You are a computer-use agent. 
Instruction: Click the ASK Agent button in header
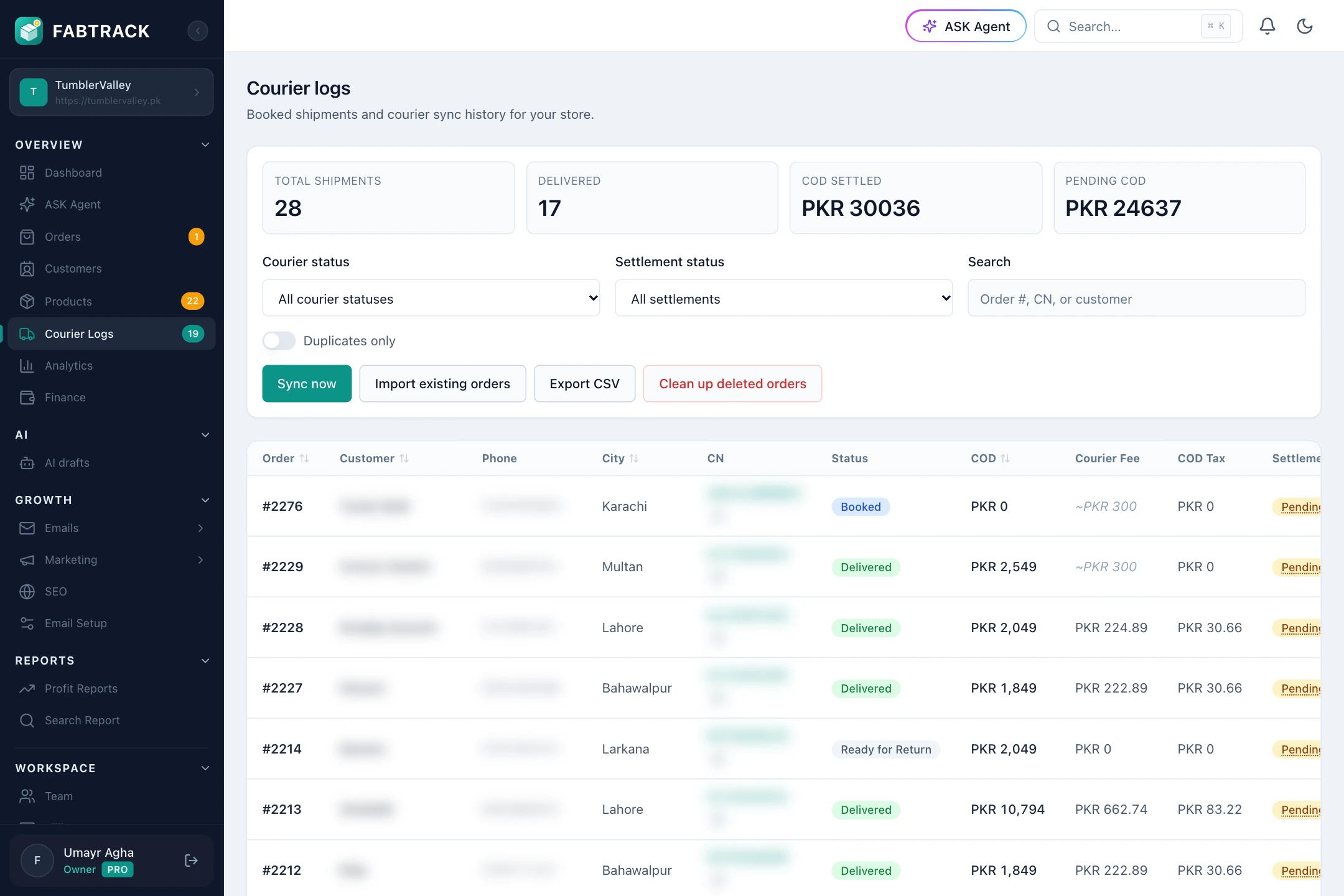tap(966, 26)
